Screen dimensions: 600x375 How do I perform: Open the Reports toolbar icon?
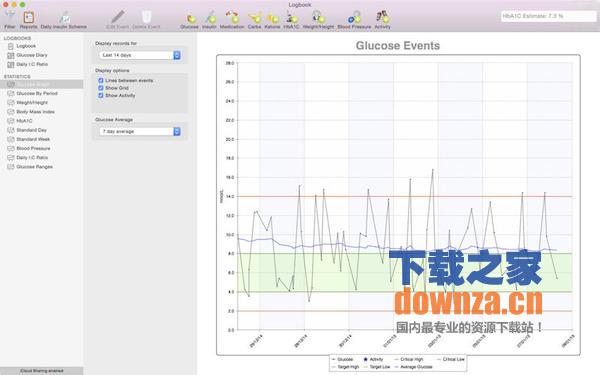pos(29,19)
